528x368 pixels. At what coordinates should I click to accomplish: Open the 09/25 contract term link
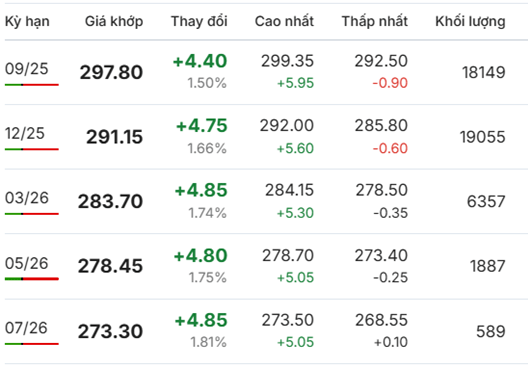click(x=27, y=69)
